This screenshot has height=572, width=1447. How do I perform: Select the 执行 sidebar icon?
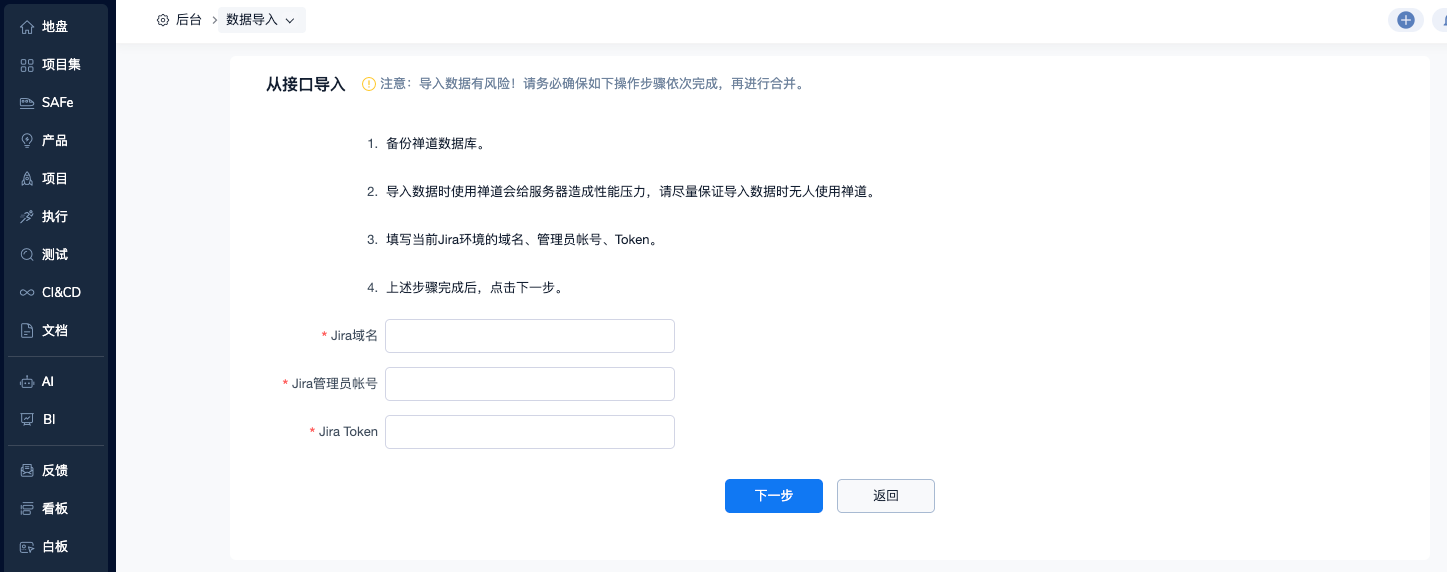tap(27, 217)
